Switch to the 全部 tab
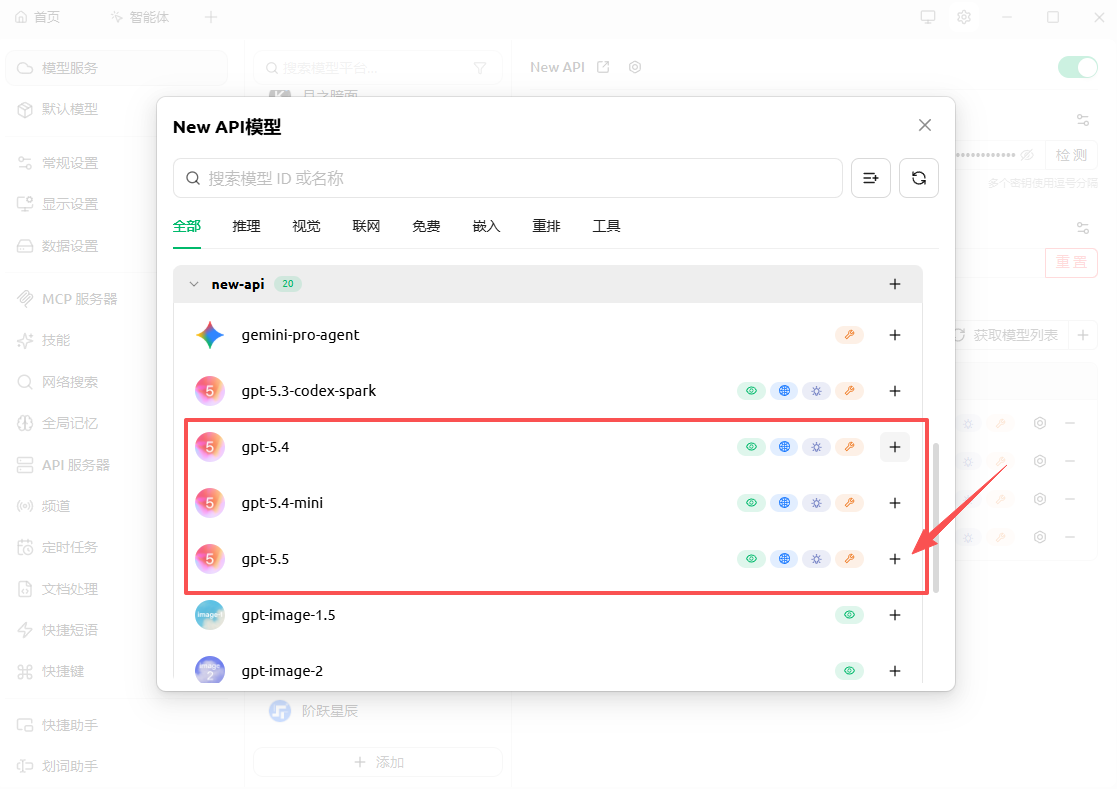This screenshot has height=789, width=1117. pyautogui.click(x=187, y=226)
